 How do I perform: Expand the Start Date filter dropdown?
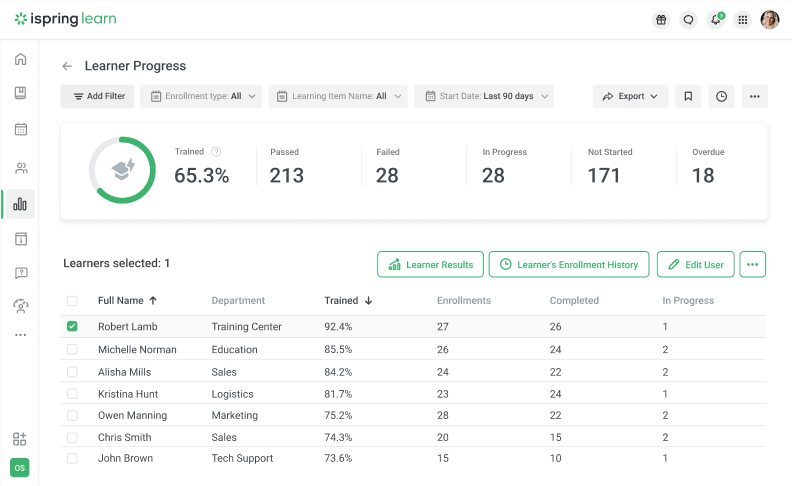click(x=484, y=96)
